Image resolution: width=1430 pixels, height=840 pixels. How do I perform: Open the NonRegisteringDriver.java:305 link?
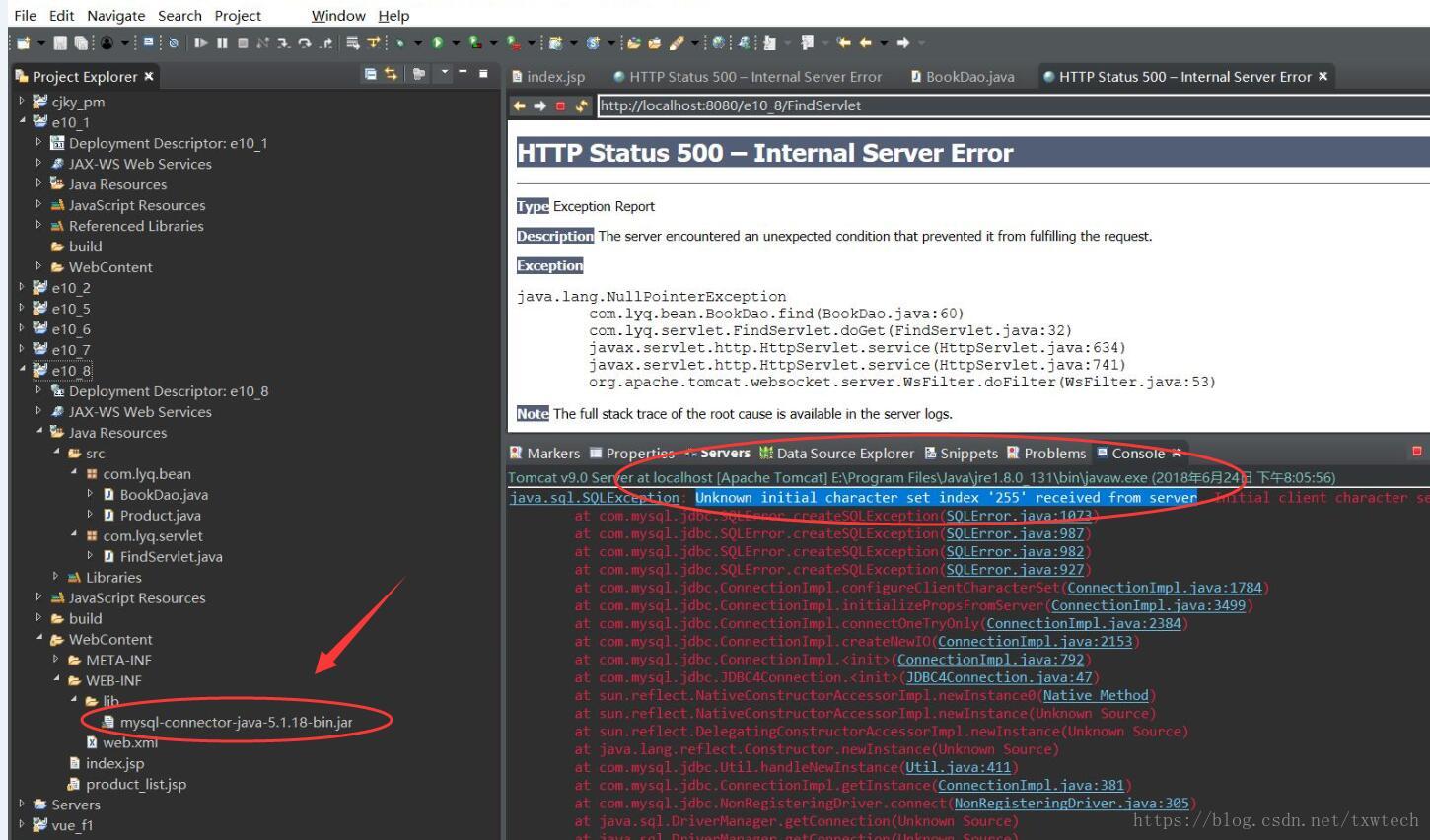(x=1071, y=803)
